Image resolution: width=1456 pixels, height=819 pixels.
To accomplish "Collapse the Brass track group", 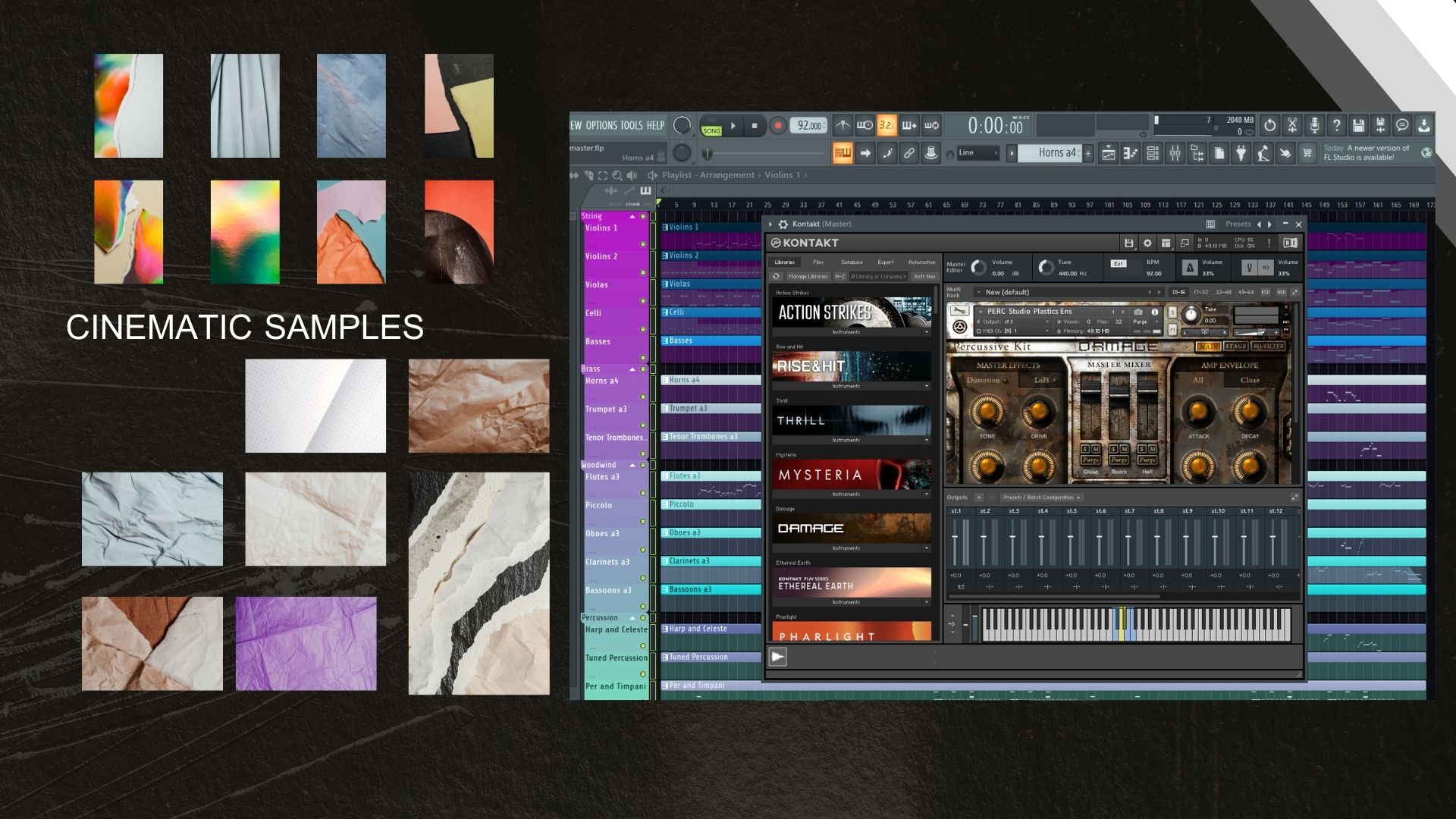I will pos(632,369).
